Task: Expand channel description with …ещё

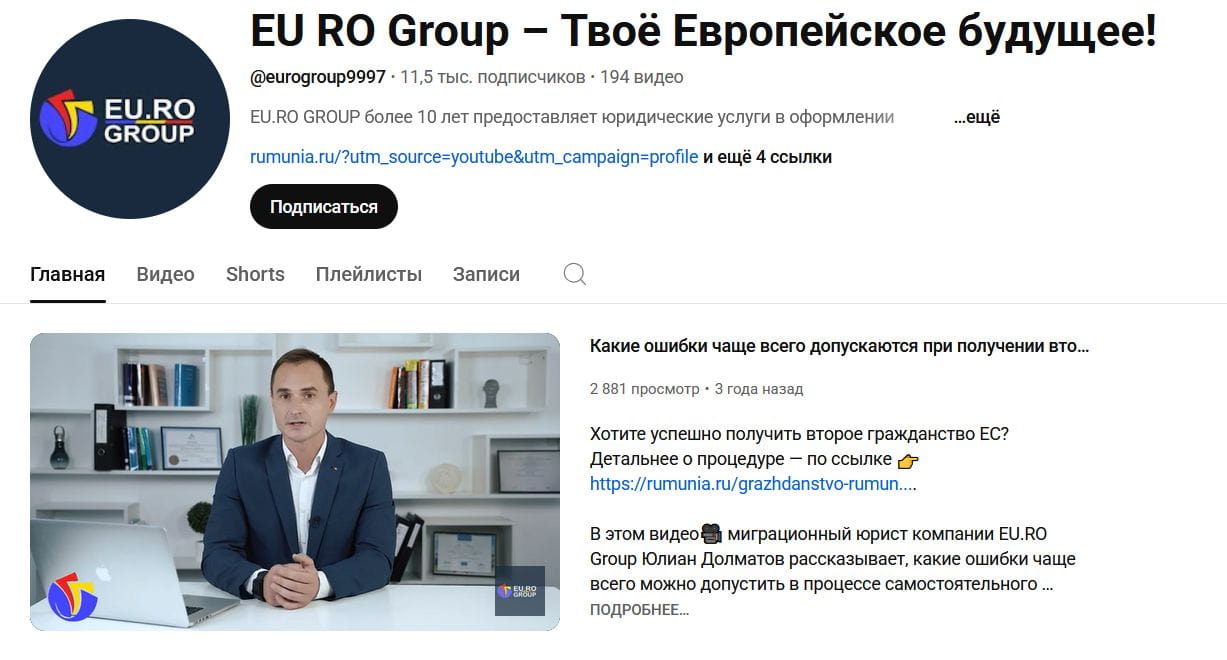Action: pos(977,117)
